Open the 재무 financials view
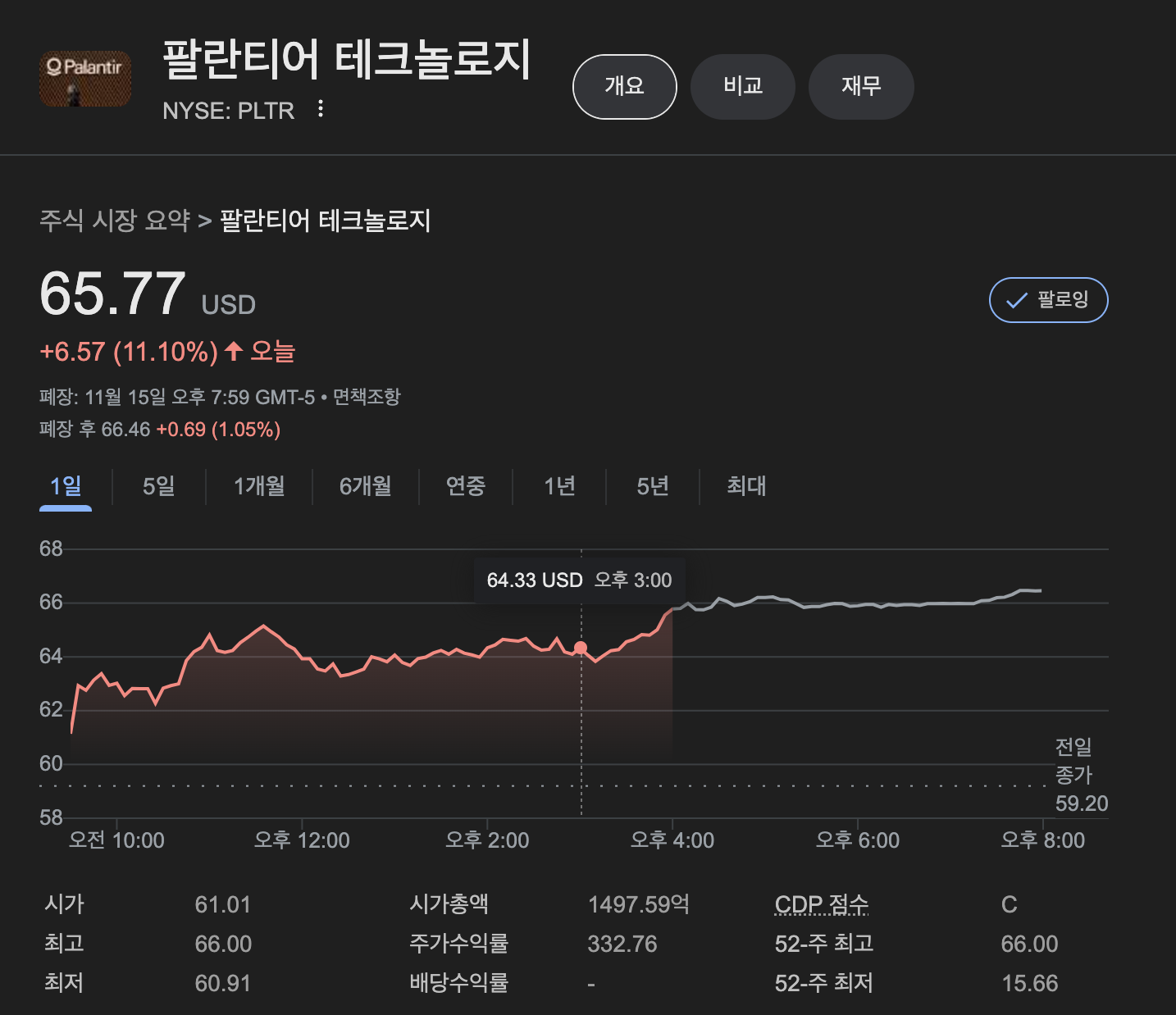The image size is (1176, 1015). pos(861,87)
